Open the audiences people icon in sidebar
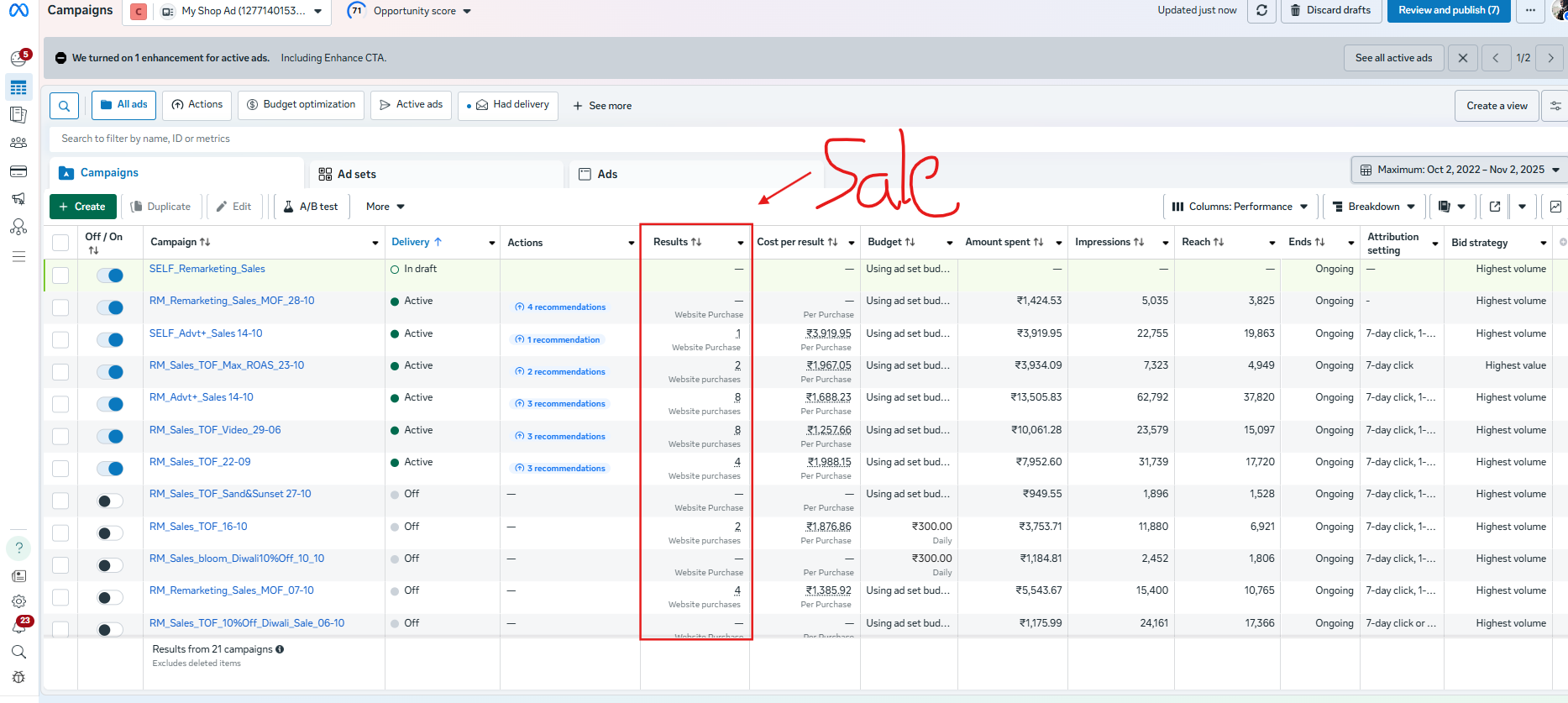 click(18, 143)
